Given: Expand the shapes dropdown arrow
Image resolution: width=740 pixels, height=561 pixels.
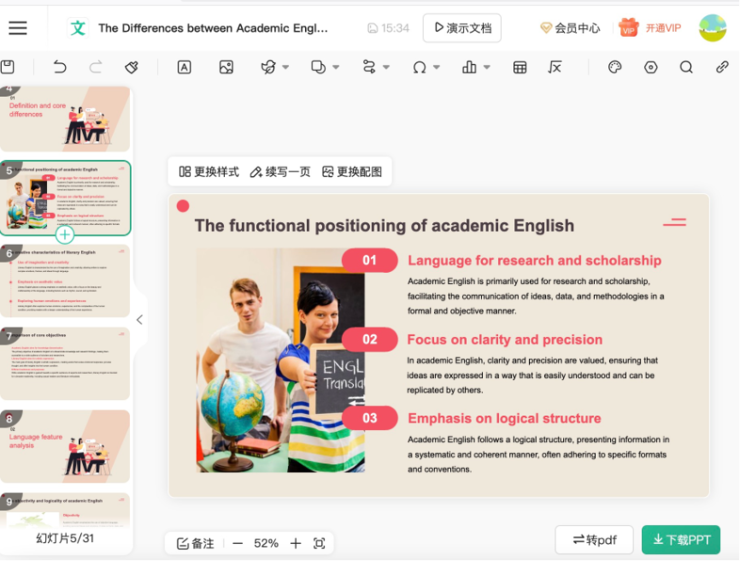Looking at the screenshot, I should [x=335, y=68].
